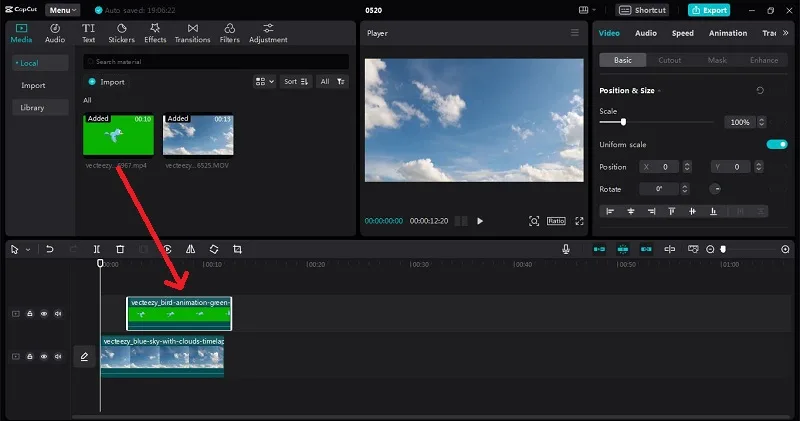The height and width of the screenshot is (421, 800).
Task: Select the Split tool in timeline toolbar
Action: 96,249
